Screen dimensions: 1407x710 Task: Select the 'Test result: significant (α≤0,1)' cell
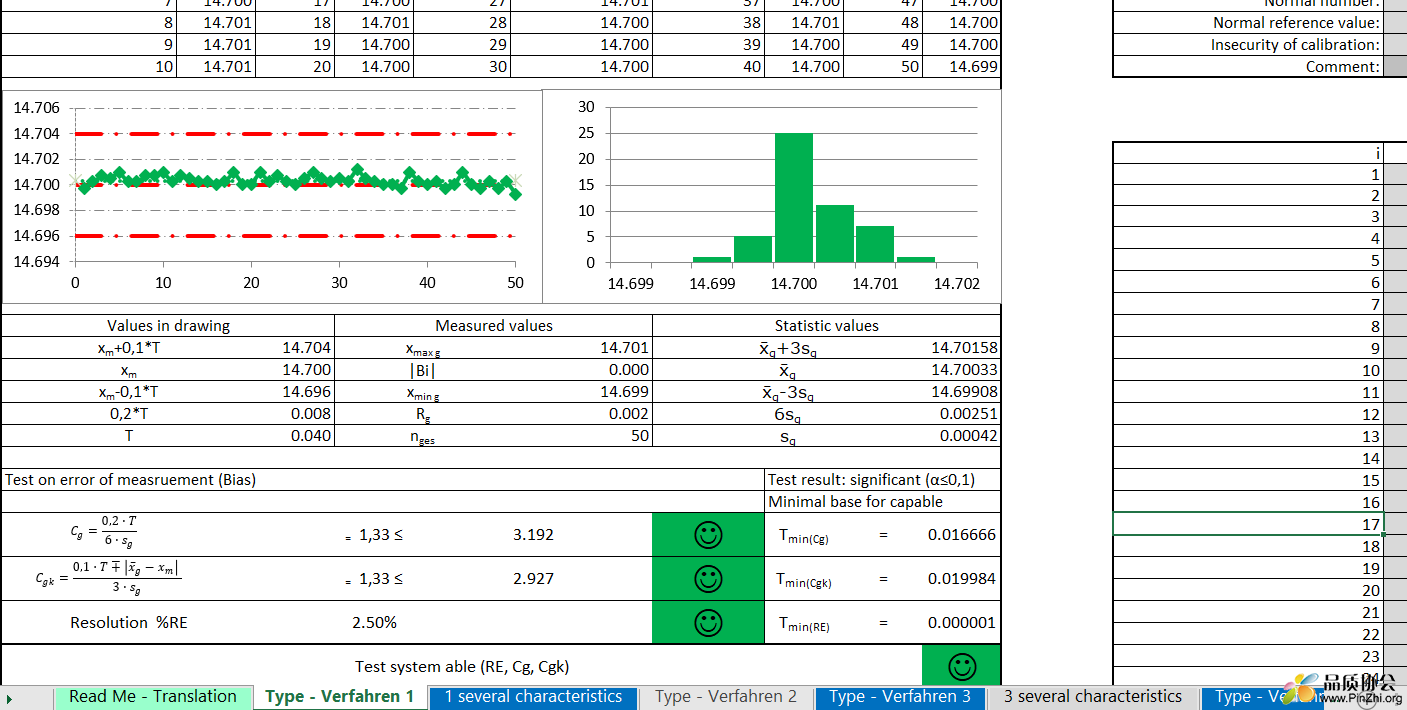883,480
